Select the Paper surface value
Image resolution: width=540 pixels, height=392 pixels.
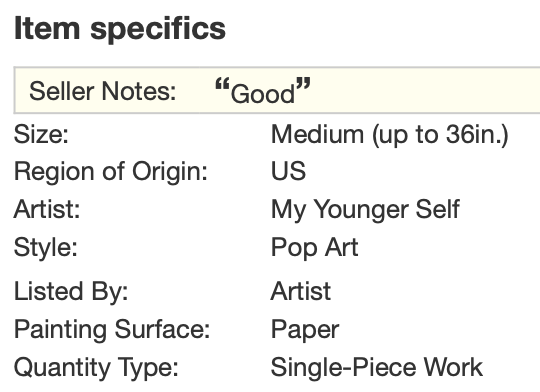coord(305,330)
